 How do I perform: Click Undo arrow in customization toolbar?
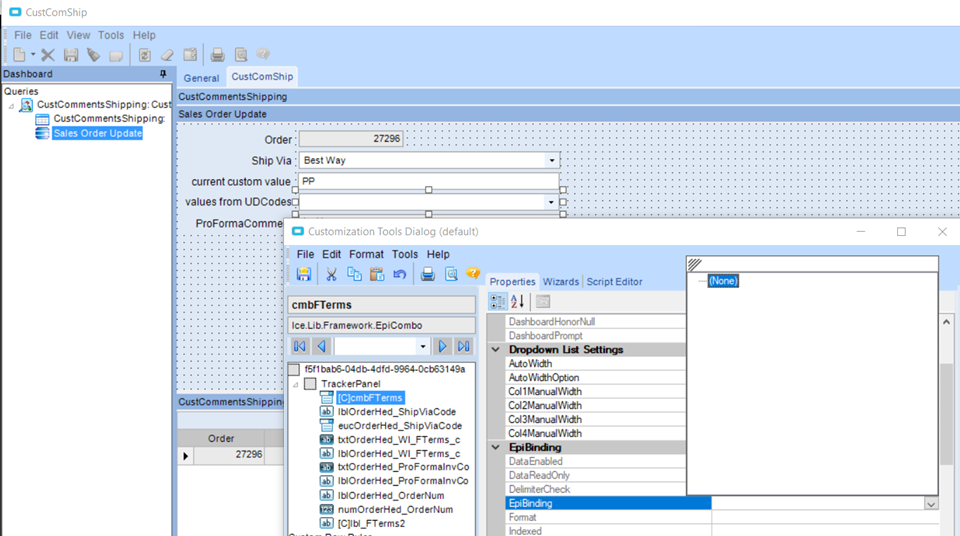click(x=400, y=274)
